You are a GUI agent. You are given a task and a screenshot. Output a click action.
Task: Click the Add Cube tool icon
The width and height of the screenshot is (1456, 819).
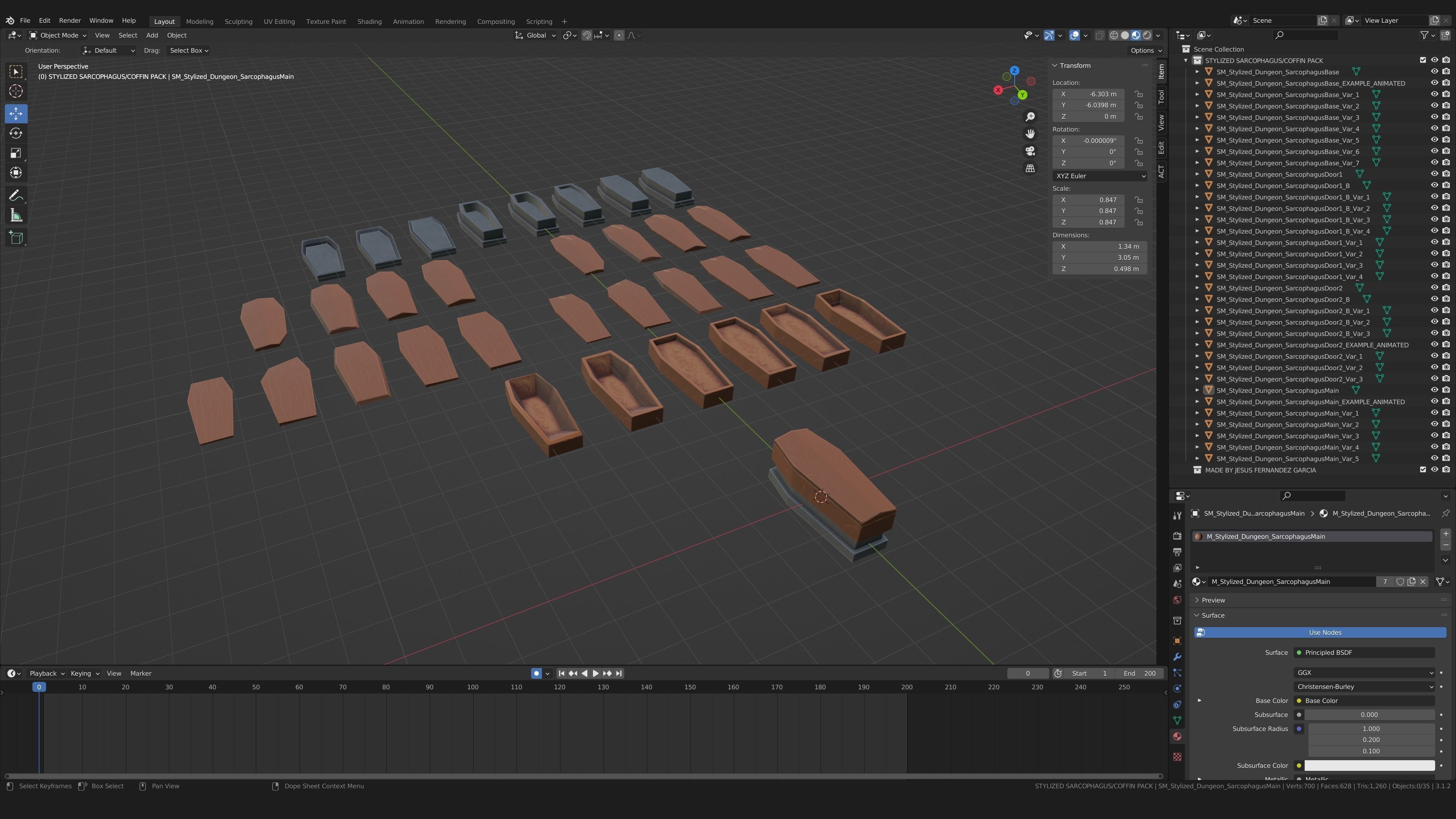tap(16, 238)
